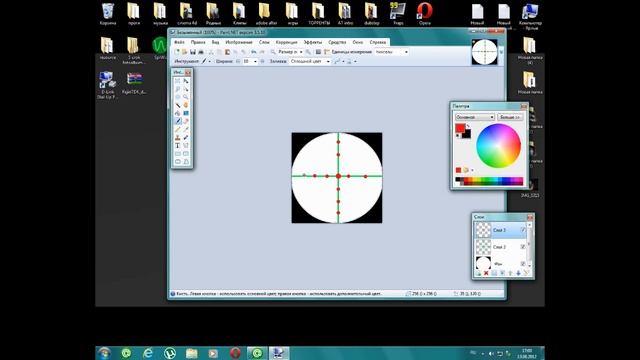640x360 pixels.
Task: Click the Print toolbar icon
Action: pyautogui.click(x=201, y=52)
